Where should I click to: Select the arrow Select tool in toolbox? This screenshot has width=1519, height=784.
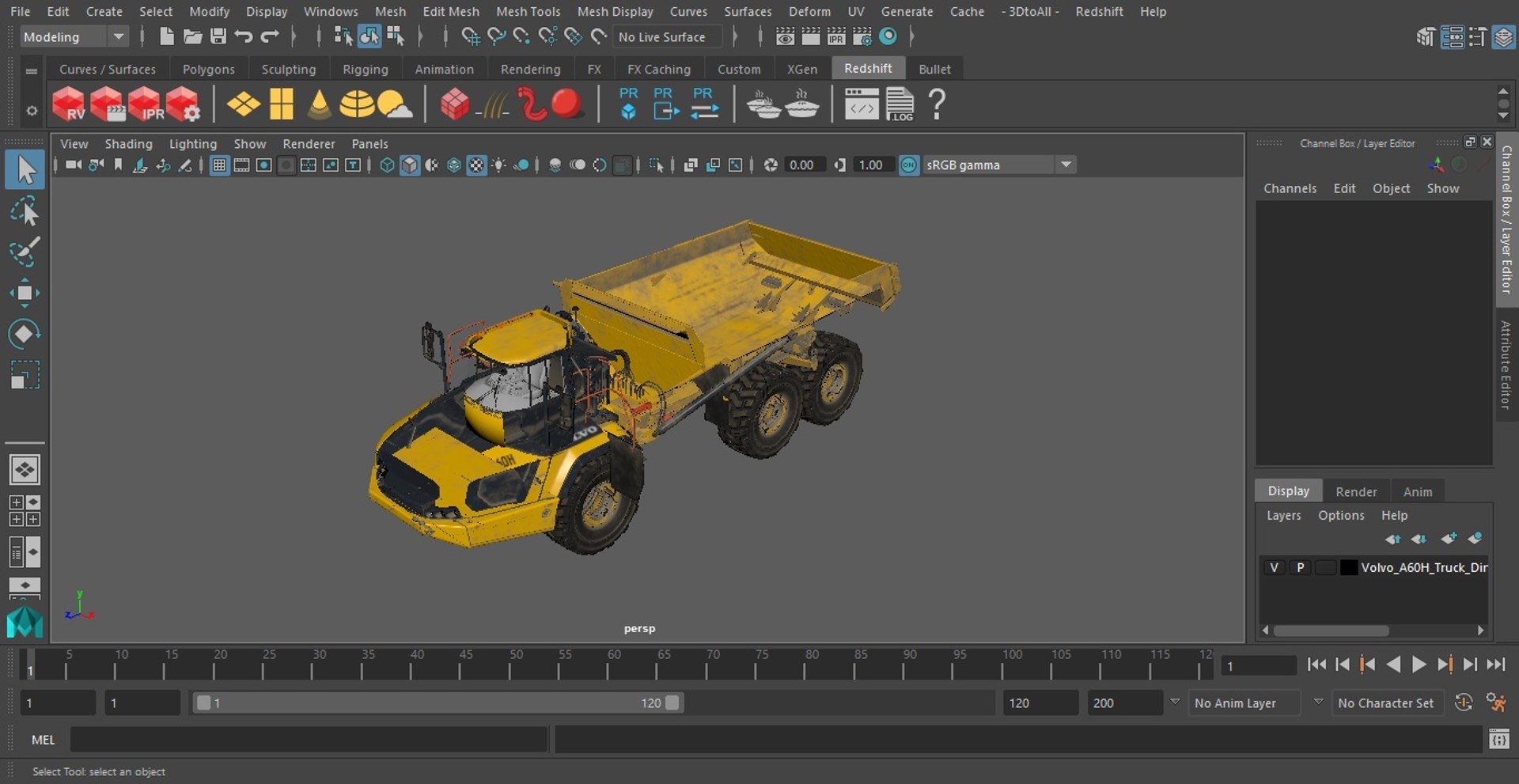tap(25, 169)
